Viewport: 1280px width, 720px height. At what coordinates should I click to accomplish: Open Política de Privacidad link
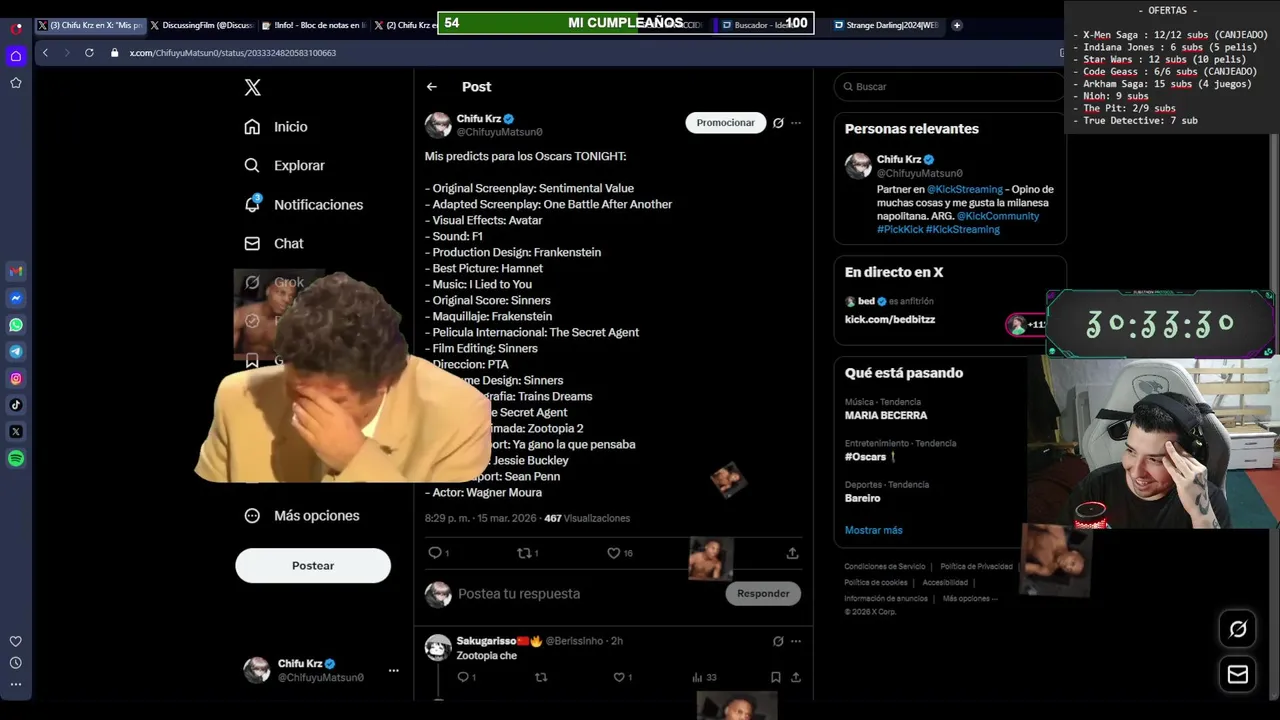tap(977, 567)
